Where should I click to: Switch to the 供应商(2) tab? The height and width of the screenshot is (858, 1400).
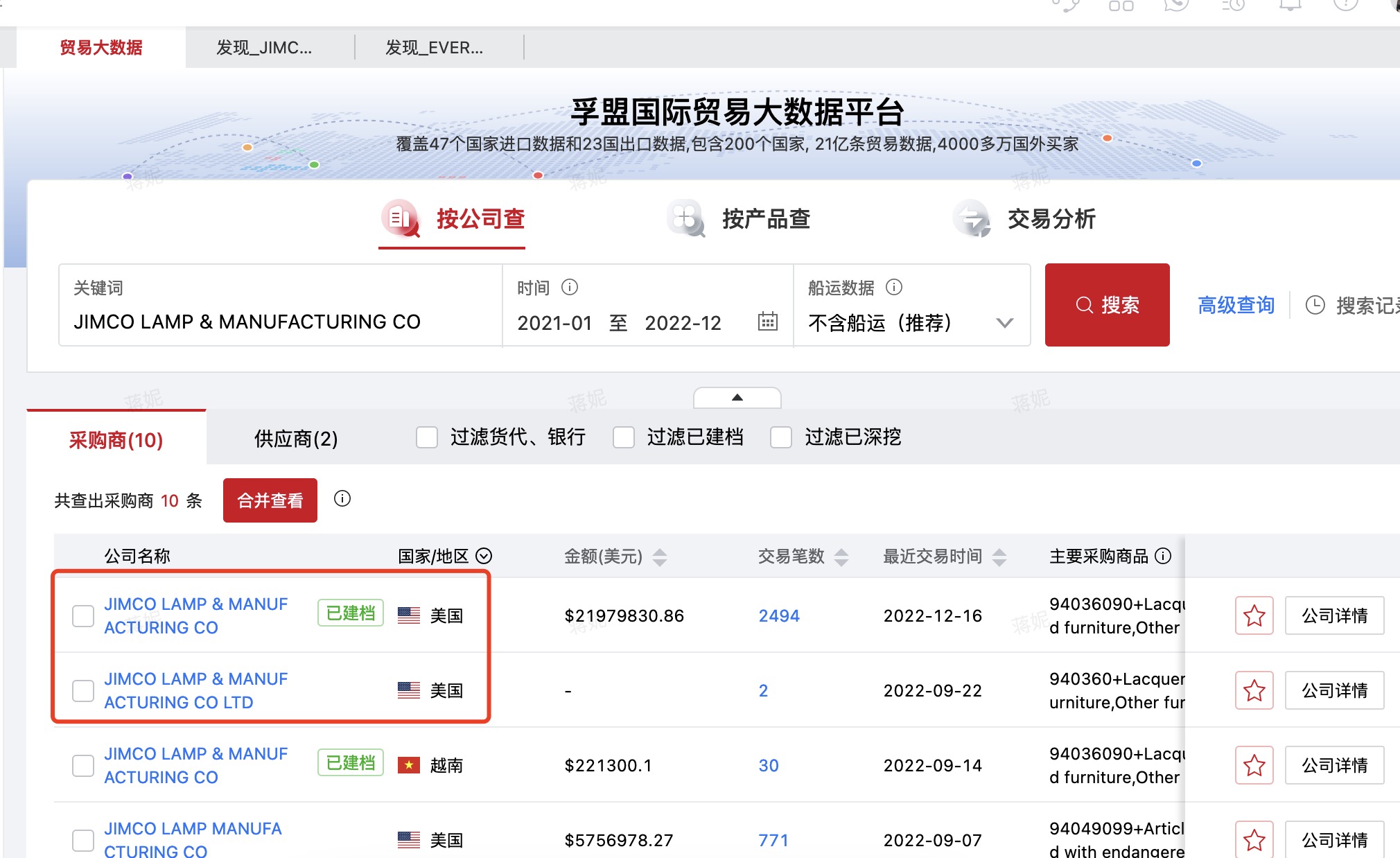(x=294, y=437)
